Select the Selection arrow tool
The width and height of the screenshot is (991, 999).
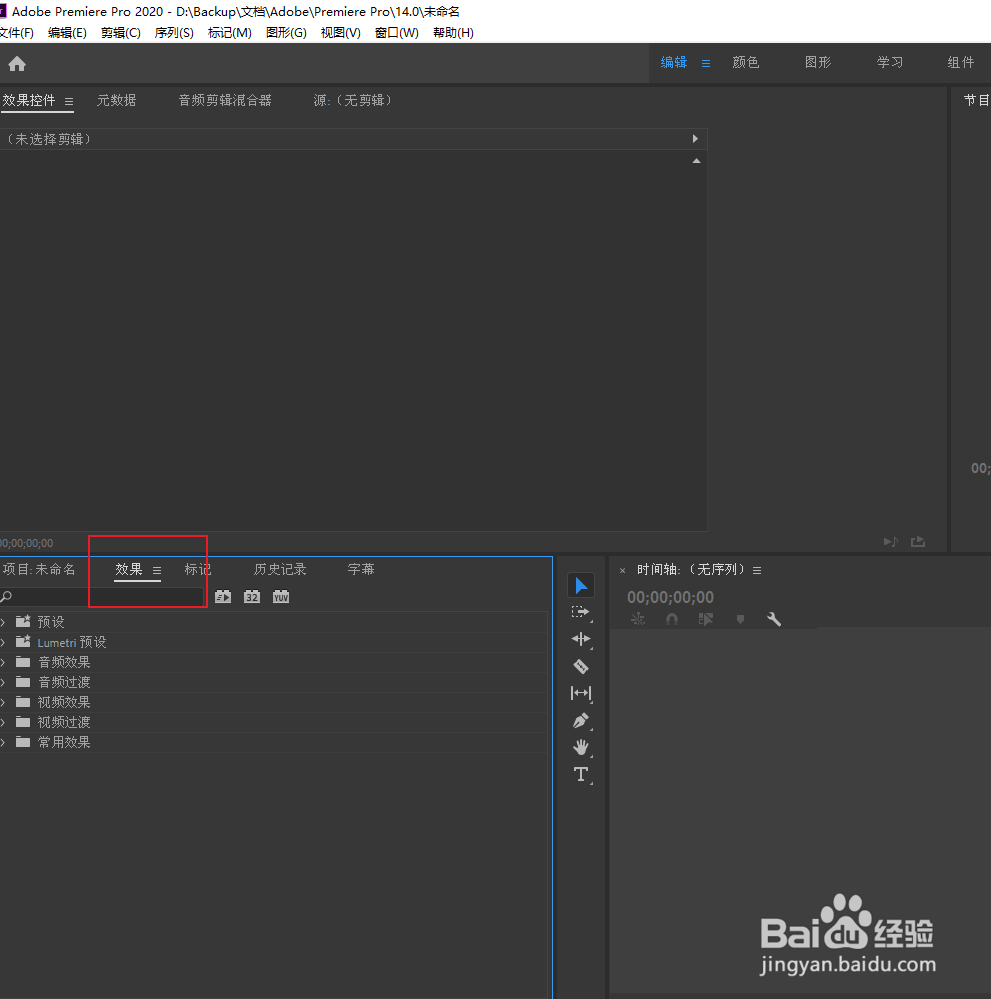(x=581, y=586)
